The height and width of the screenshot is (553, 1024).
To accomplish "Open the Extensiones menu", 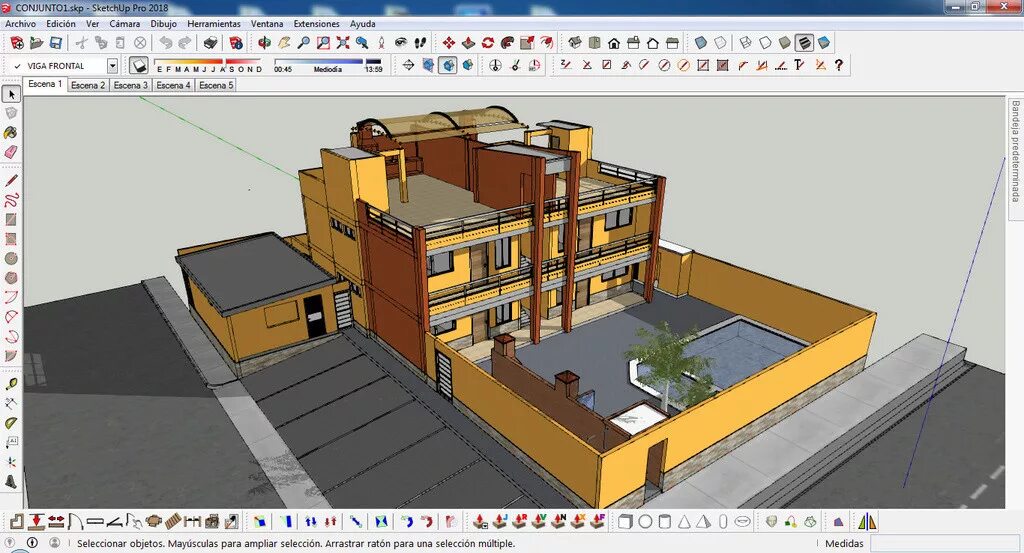I will (x=316, y=24).
